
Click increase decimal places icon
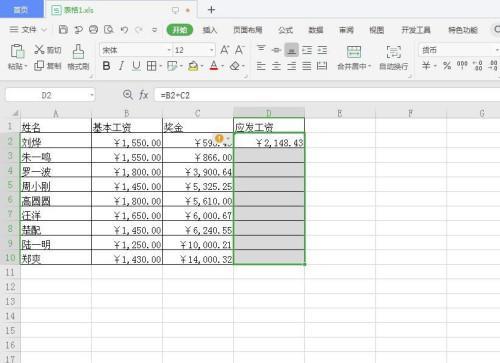[x=478, y=65]
